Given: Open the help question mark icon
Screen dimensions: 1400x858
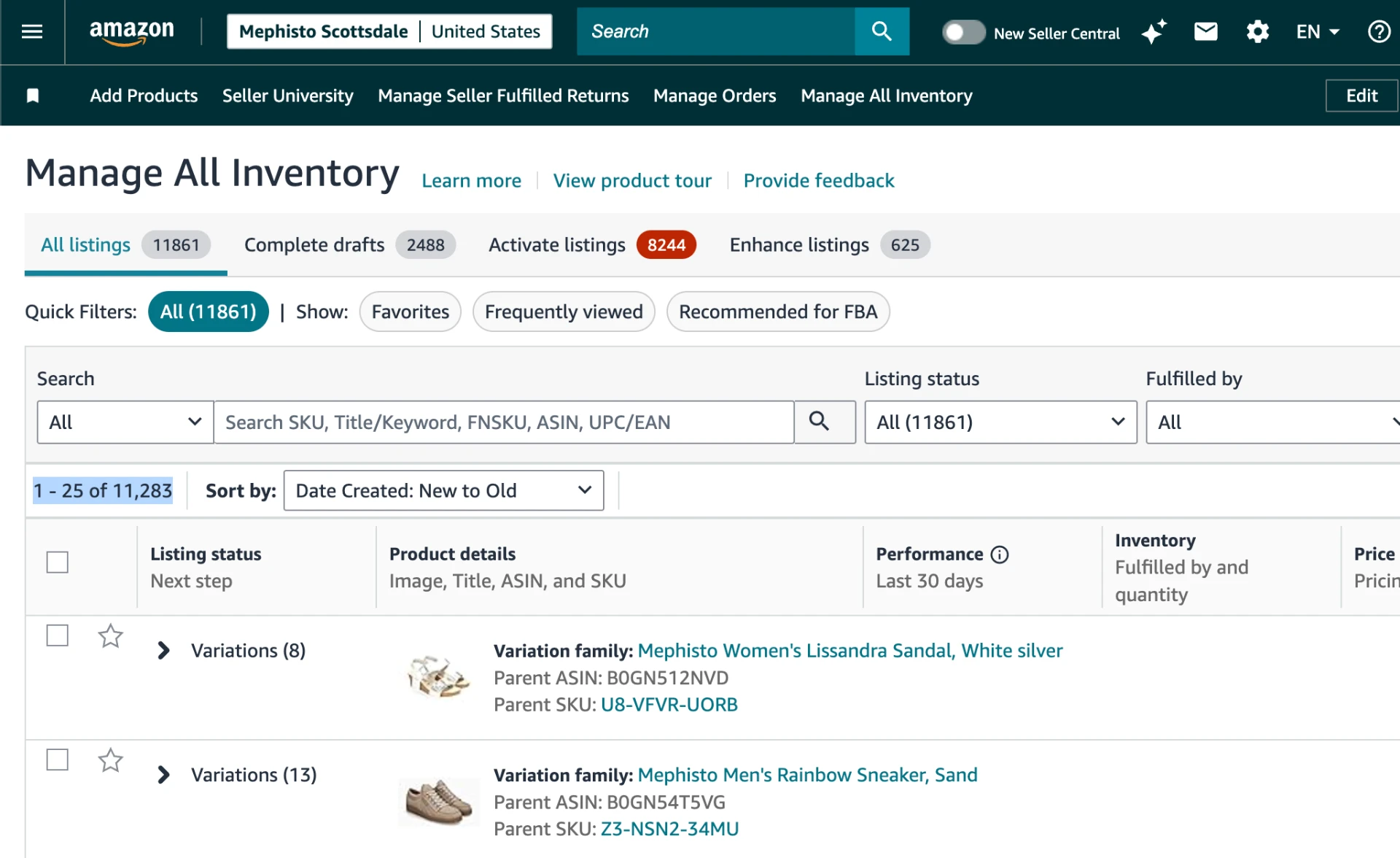Looking at the screenshot, I should pyautogui.click(x=1379, y=31).
